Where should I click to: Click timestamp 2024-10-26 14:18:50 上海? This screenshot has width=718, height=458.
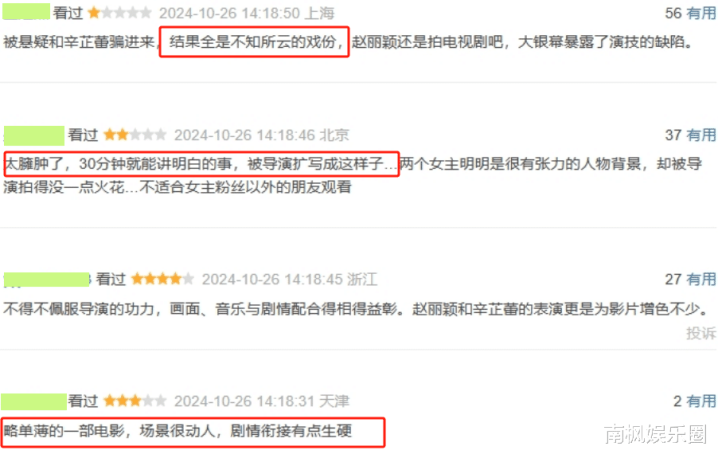tap(247, 13)
